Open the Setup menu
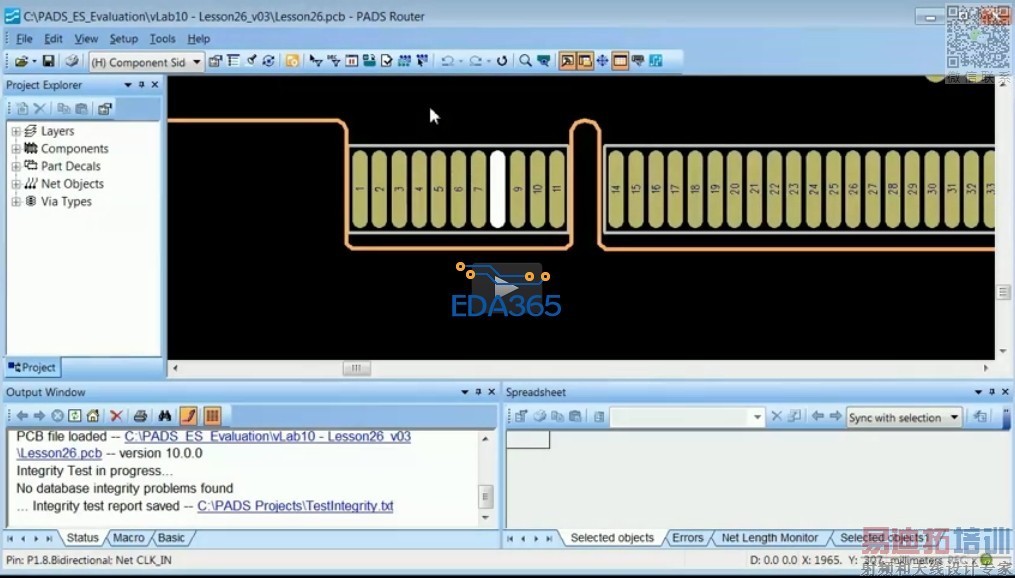Image resolution: width=1015 pixels, height=578 pixels. (x=123, y=39)
